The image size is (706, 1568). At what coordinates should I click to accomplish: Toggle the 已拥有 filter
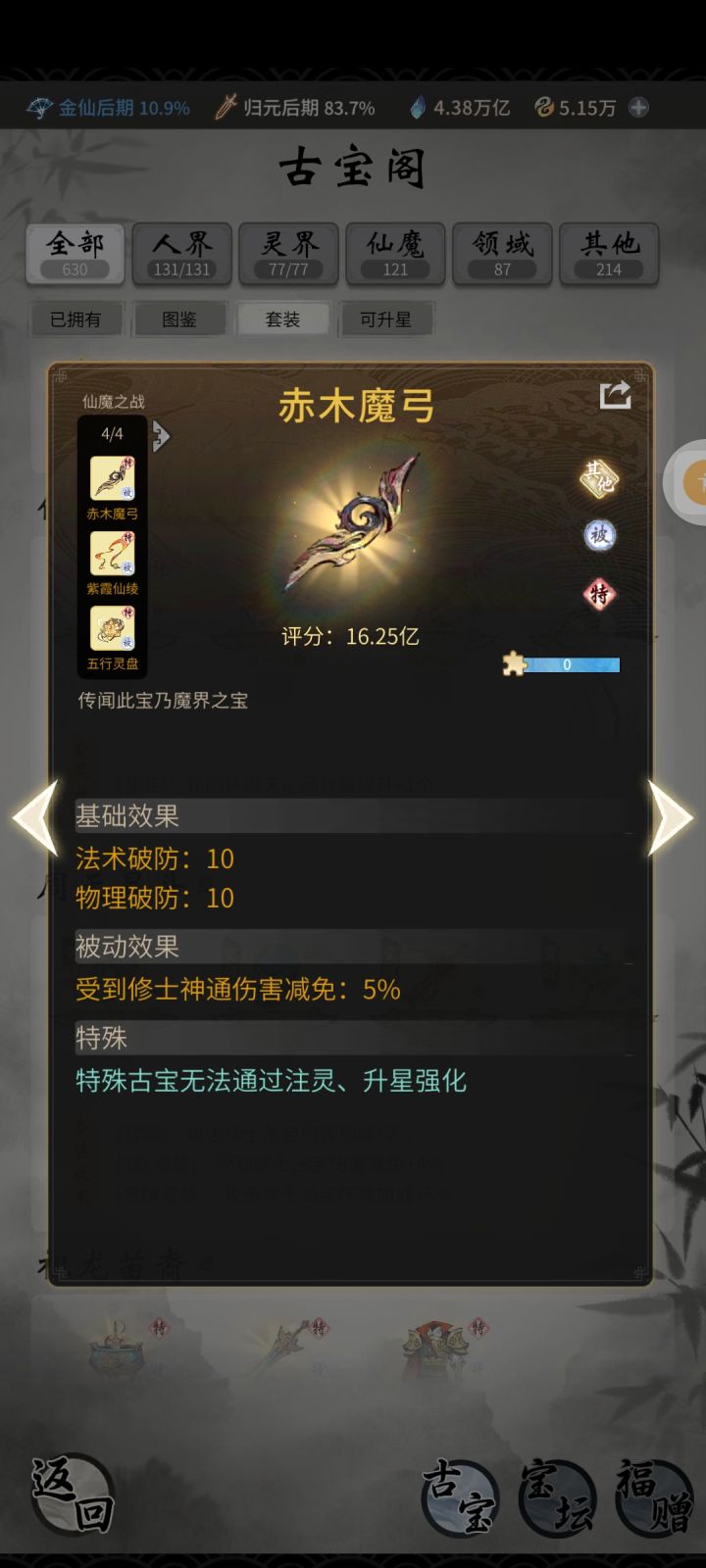click(x=76, y=319)
